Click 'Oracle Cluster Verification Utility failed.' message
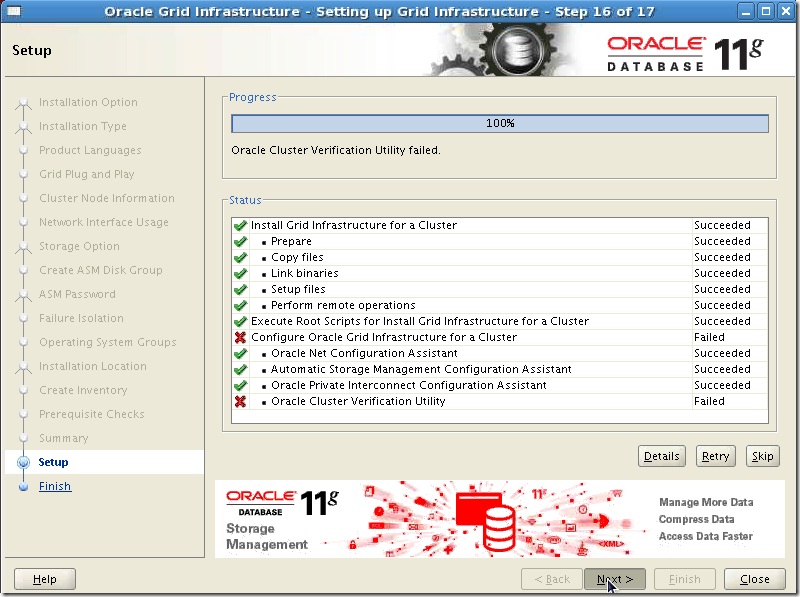The image size is (800, 597). (x=336, y=150)
